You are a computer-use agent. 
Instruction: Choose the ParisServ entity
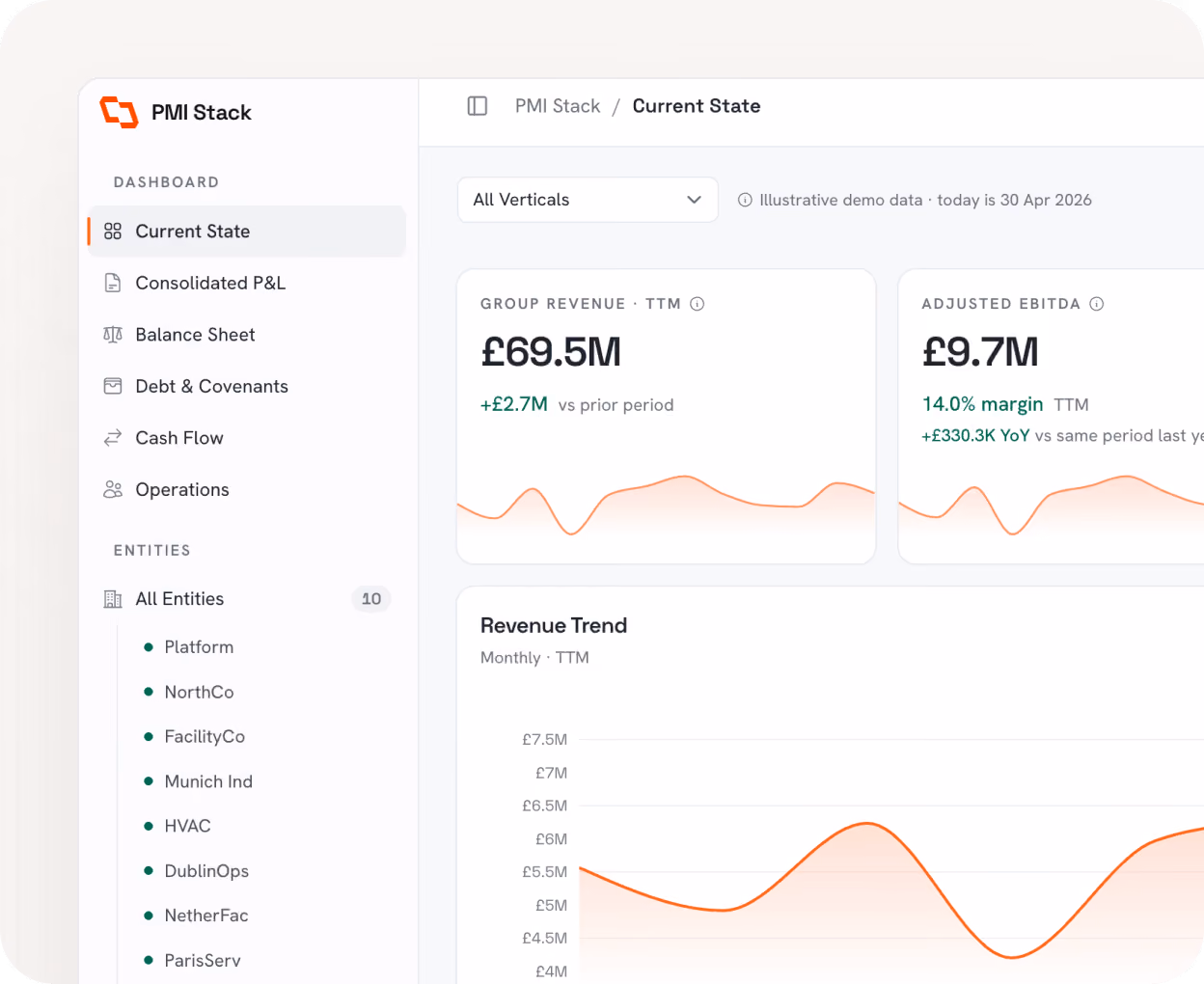(203, 960)
